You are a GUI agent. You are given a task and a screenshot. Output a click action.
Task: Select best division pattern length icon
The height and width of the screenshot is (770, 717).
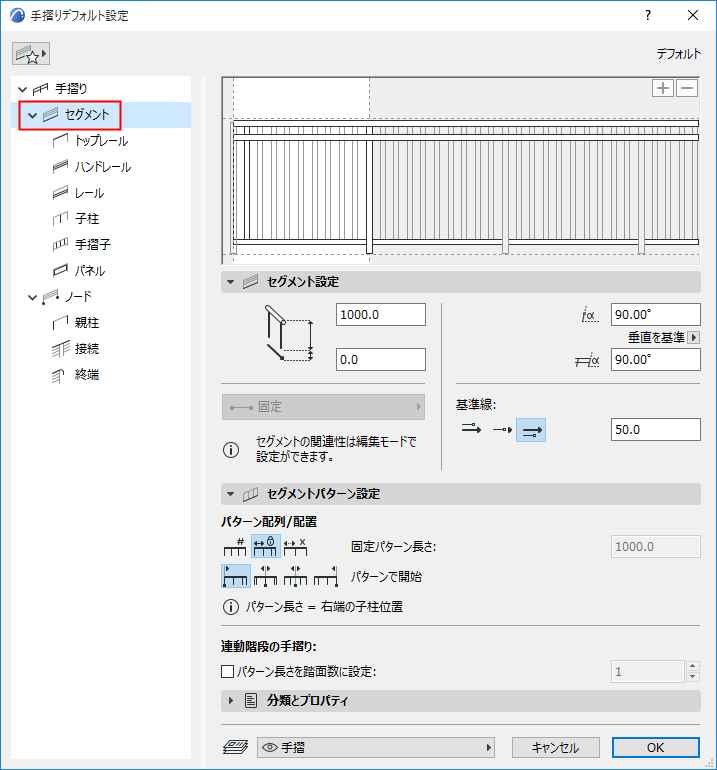(296, 547)
